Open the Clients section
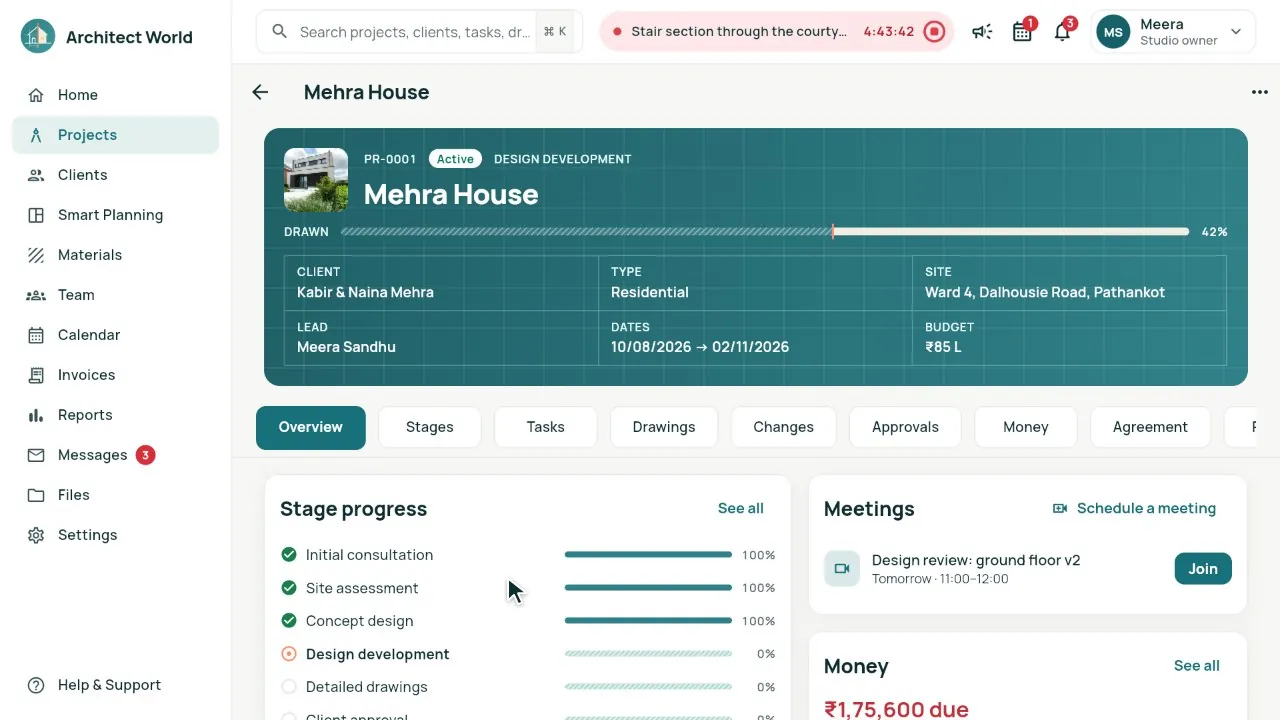Image resolution: width=1280 pixels, height=720 pixels. [115, 175]
